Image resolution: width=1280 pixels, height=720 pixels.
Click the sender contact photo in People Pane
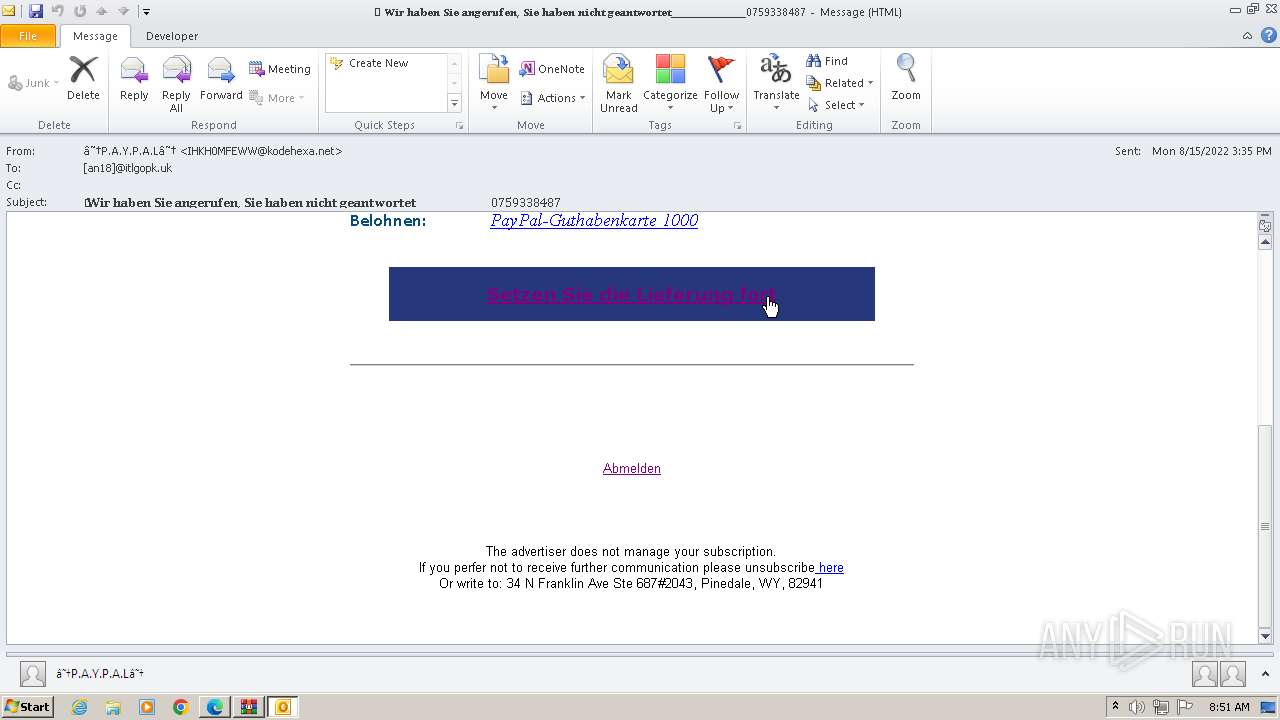pyautogui.click(x=33, y=675)
